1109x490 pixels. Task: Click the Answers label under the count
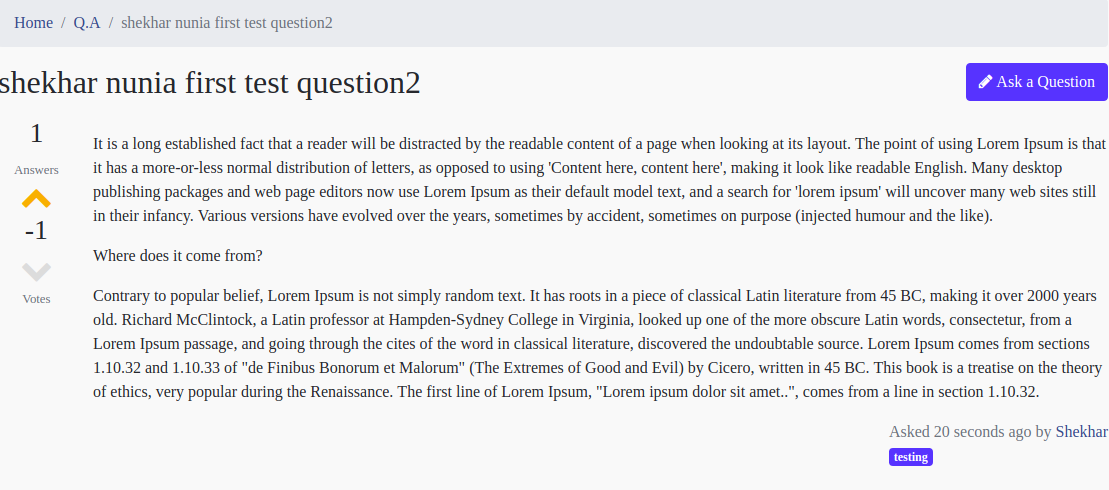coord(36,170)
